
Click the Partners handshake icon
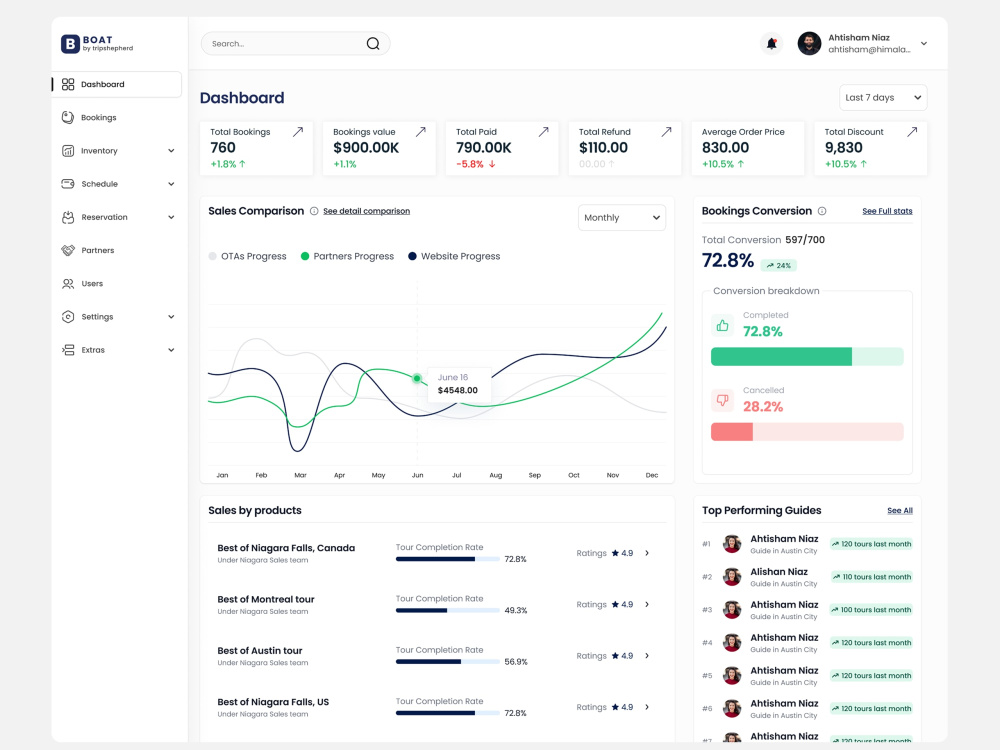click(x=68, y=250)
